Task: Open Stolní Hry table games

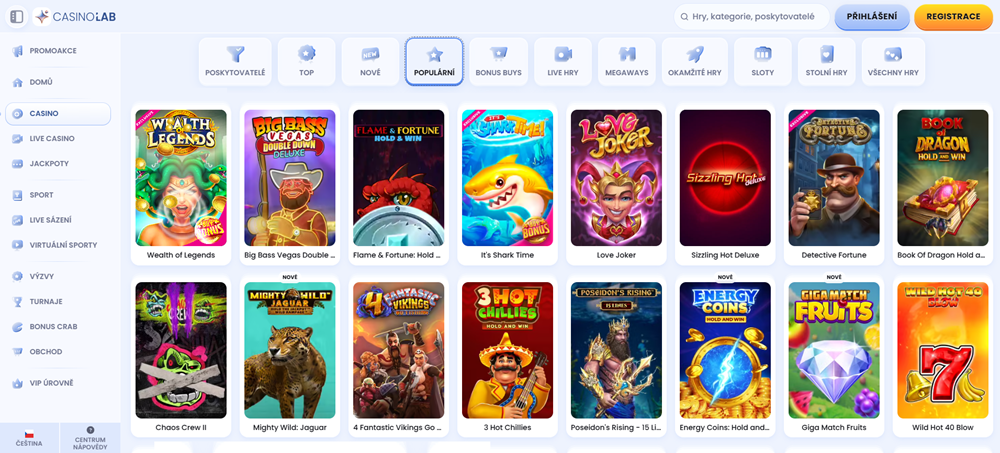Action: tap(827, 61)
